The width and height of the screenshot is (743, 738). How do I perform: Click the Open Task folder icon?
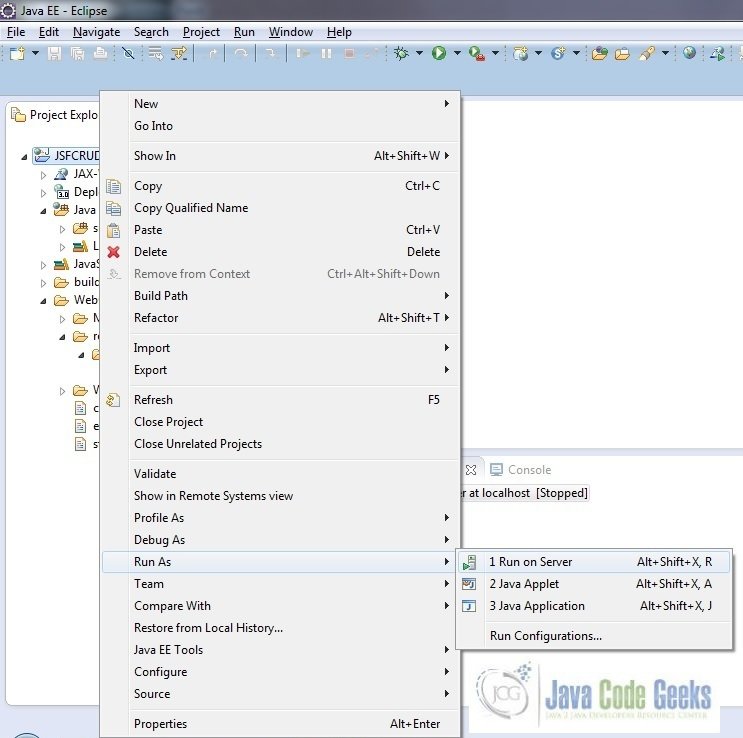pyautogui.click(x=622, y=54)
